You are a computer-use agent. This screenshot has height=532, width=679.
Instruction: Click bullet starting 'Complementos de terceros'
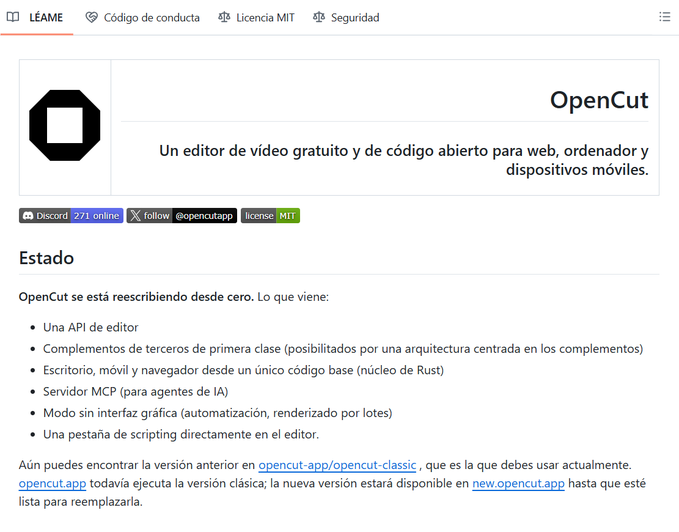tap(343, 349)
